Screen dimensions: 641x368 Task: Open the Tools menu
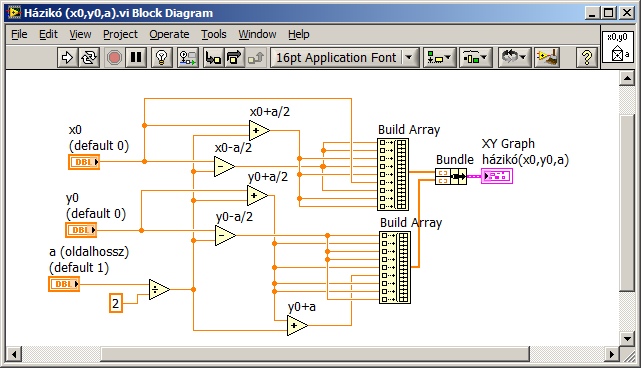pos(213,34)
